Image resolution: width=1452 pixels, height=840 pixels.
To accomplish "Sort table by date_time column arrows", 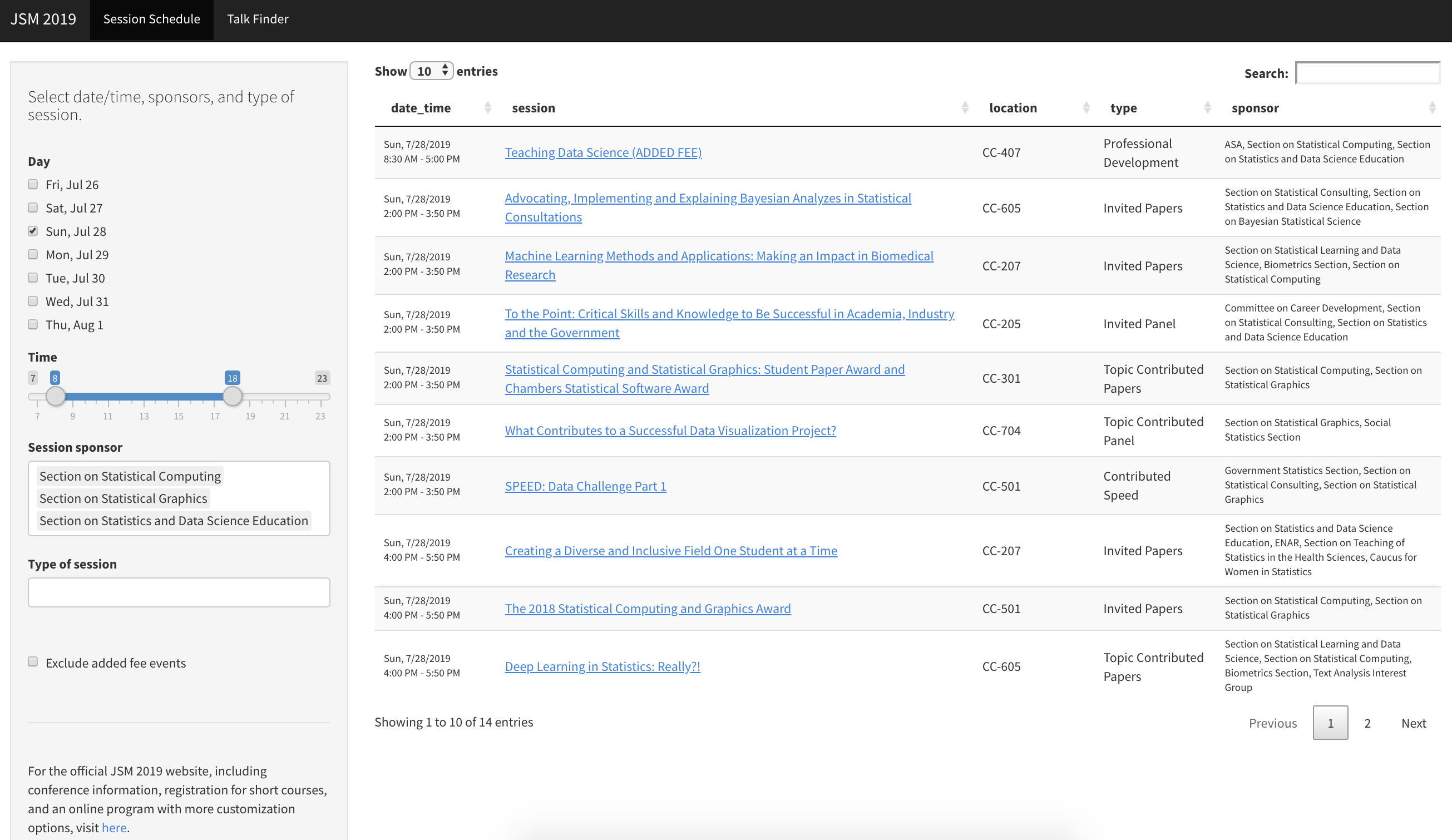I will 487,108.
